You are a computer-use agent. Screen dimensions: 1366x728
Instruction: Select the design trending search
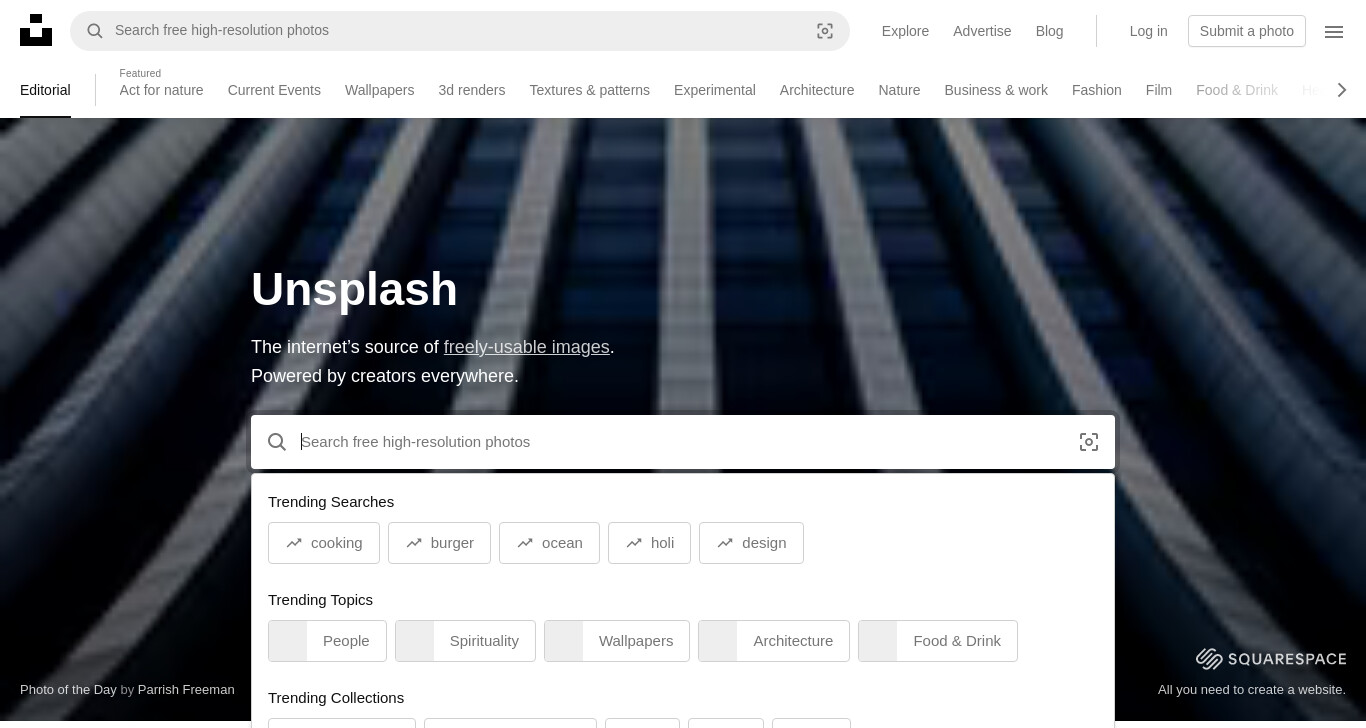tap(751, 543)
